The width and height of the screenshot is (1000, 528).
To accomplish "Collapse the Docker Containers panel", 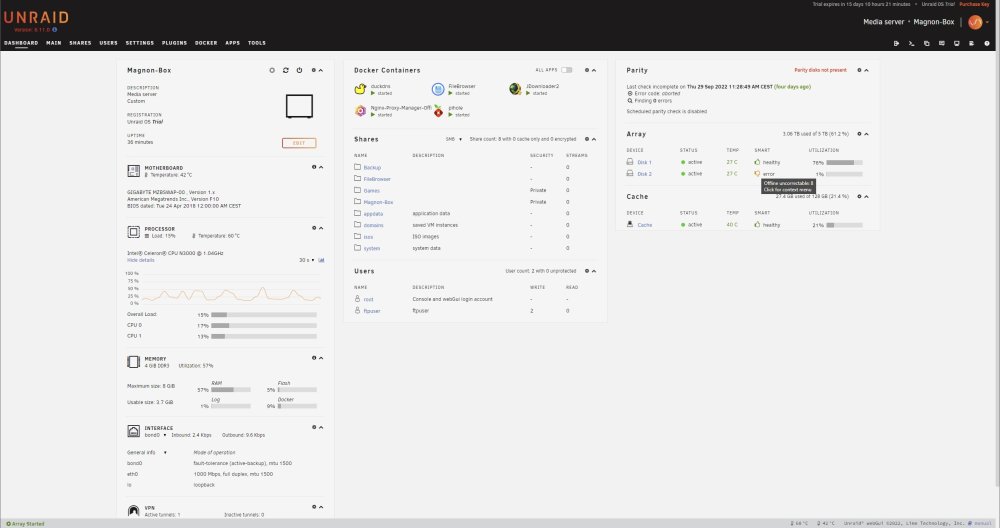I will pos(594,70).
